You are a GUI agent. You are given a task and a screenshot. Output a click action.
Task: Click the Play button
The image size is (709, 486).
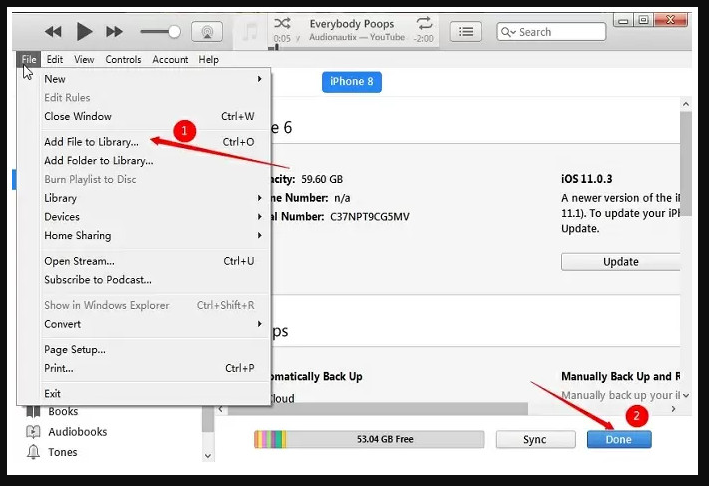[85, 32]
